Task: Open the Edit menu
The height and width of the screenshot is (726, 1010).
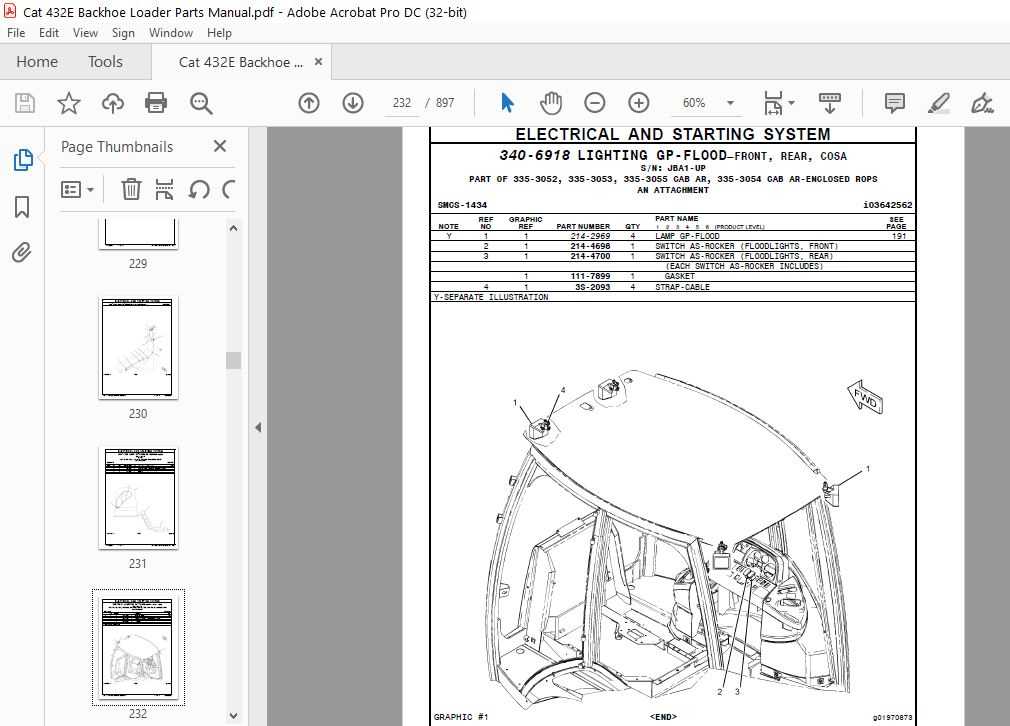Action: click(x=49, y=33)
